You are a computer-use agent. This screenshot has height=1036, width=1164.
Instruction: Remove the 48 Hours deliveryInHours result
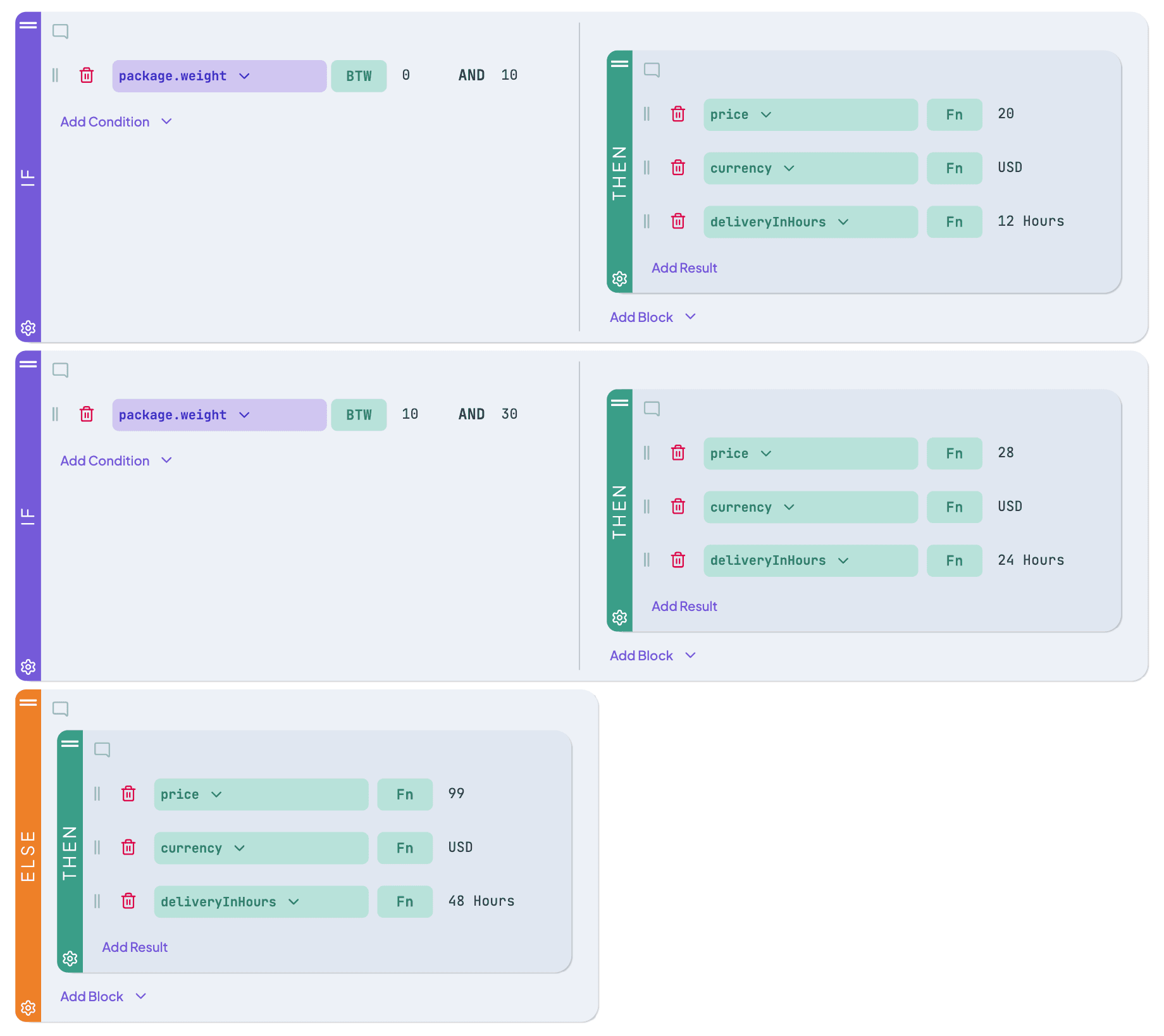tap(128, 901)
